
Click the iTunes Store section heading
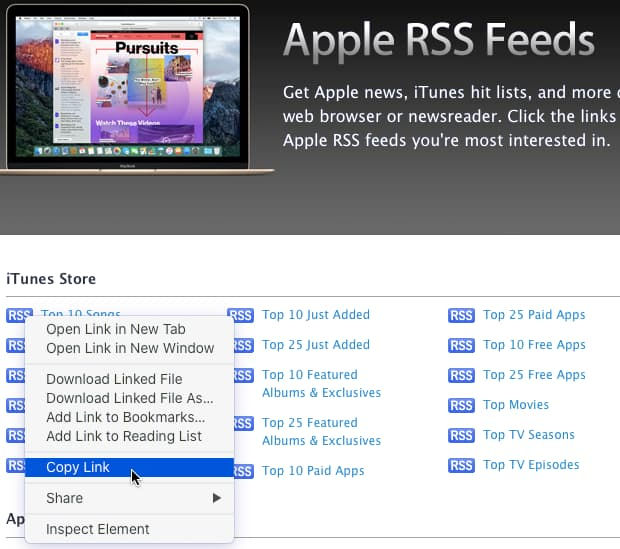click(51, 279)
